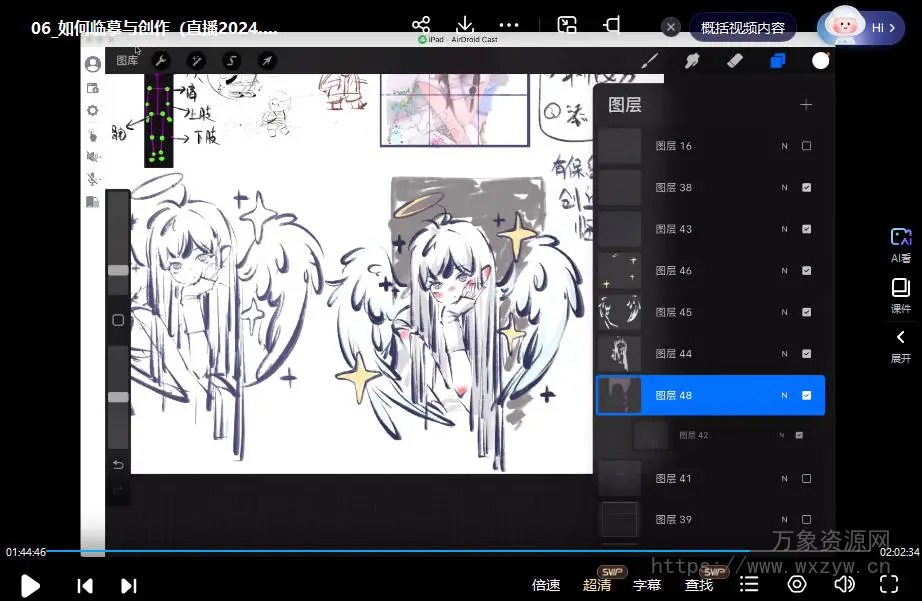Select the Procreate brush tool
Image resolution: width=922 pixels, height=601 pixels.
pos(650,61)
